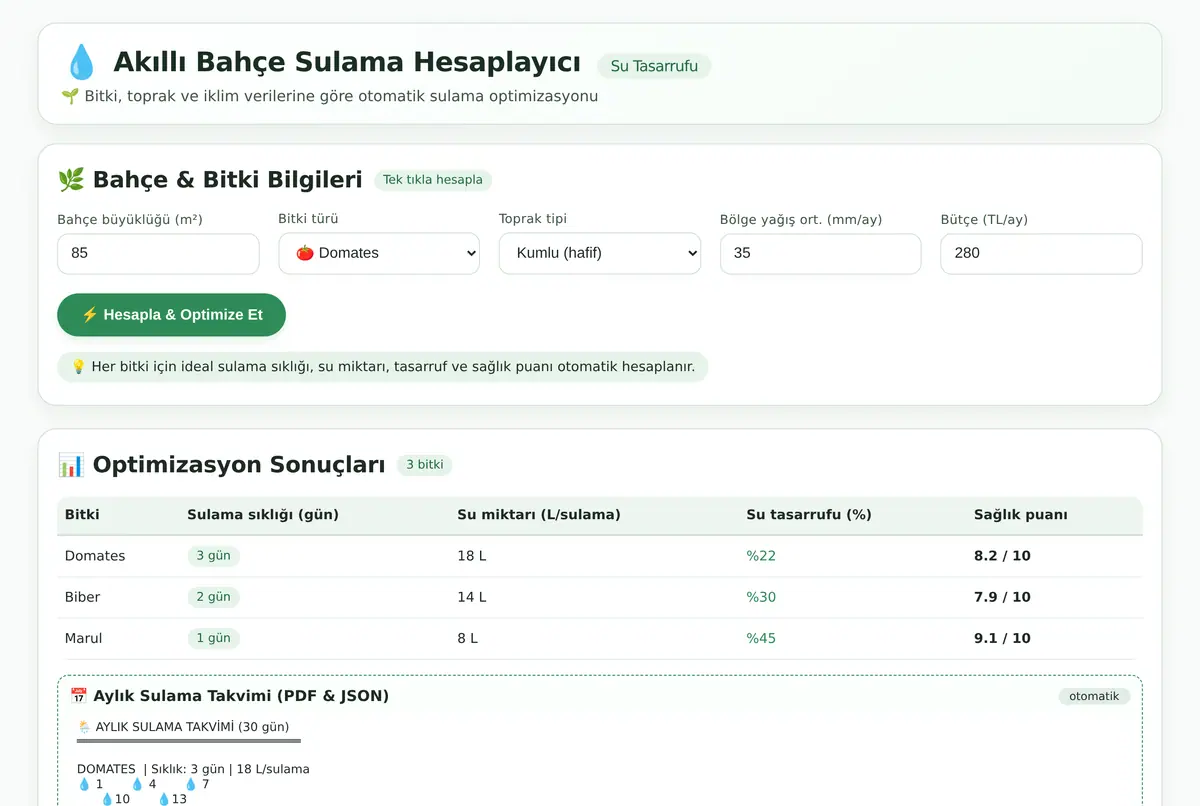Click the Sulama sıklığı (gün) column header

pyautogui.click(x=263, y=515)
